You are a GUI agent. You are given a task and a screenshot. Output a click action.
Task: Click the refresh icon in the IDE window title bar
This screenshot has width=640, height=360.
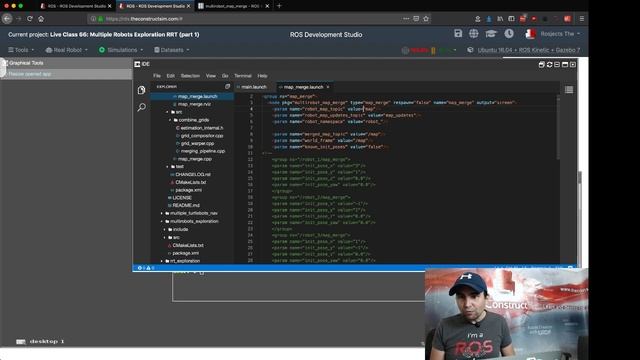(549, 64)
